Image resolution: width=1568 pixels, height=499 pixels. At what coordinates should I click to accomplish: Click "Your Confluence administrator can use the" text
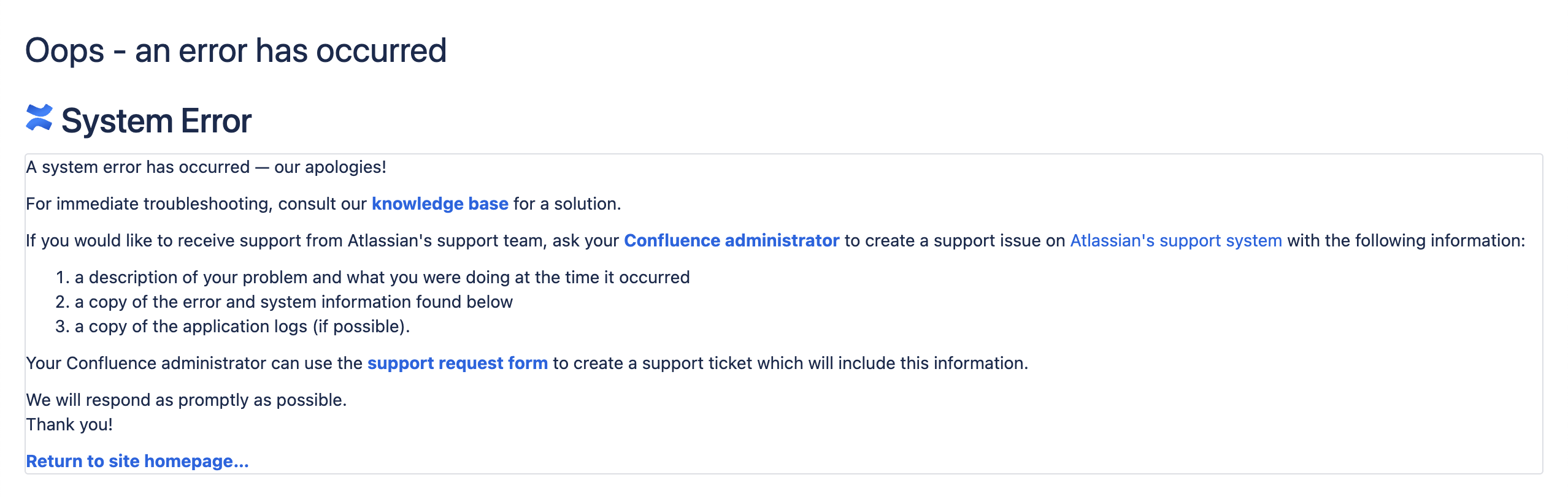(x=194, y=364)
